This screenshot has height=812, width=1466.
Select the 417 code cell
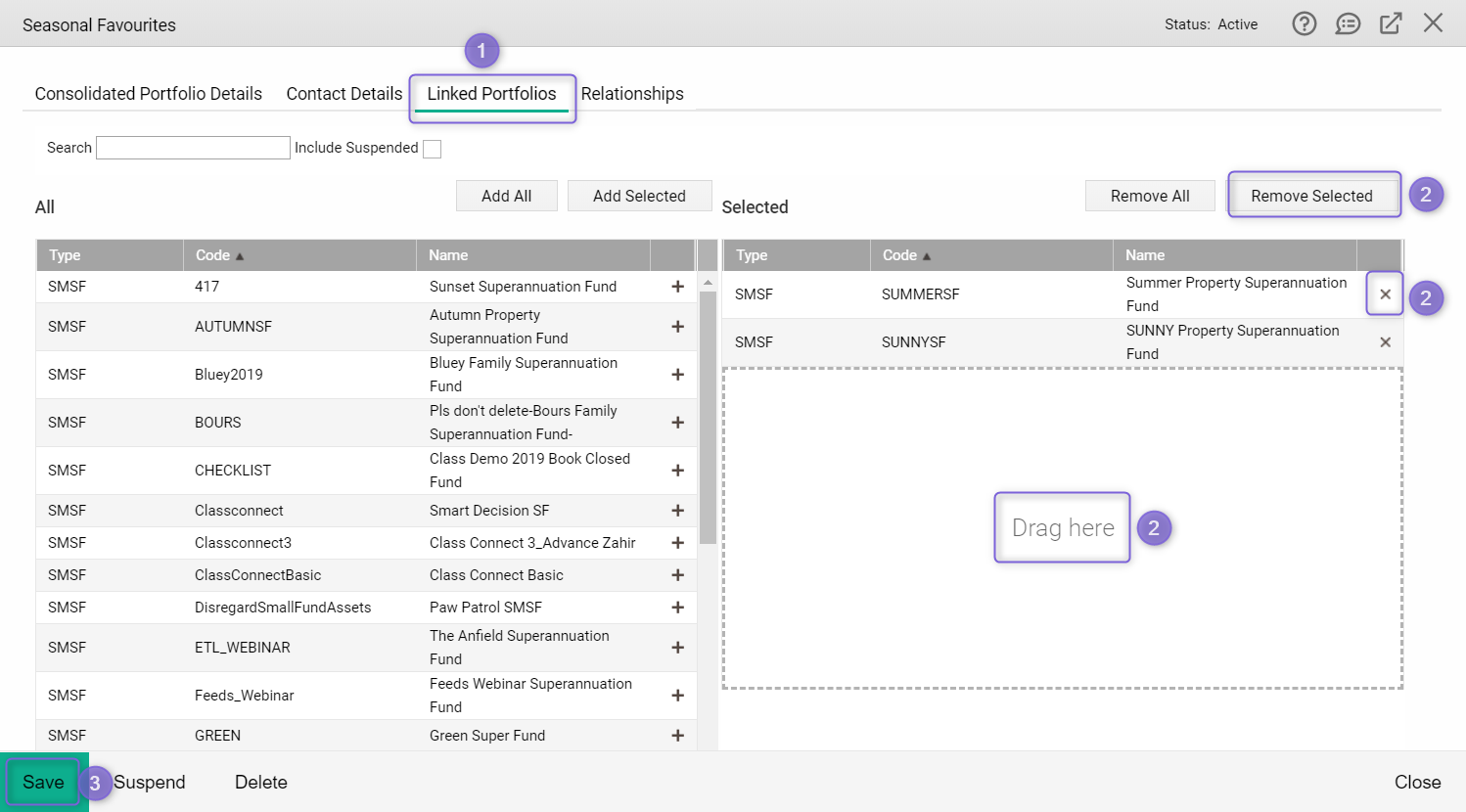206,287
